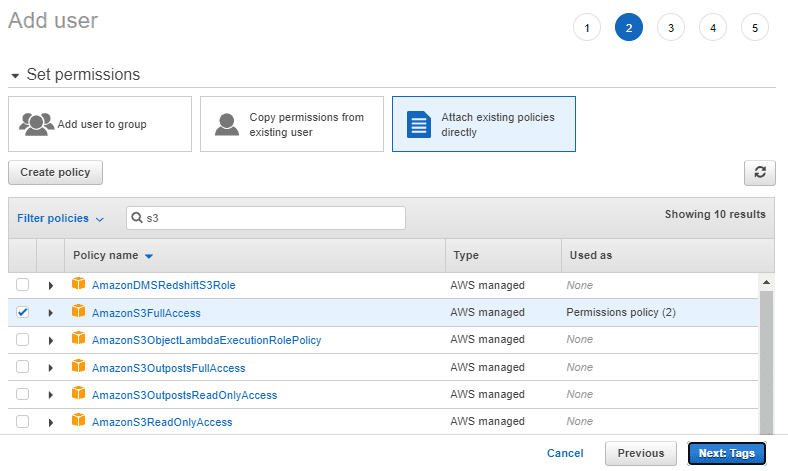Viewport: 788px width, 471px height.
Task: Click 'Showing 10 results' text
Action: tap(715, 214)
